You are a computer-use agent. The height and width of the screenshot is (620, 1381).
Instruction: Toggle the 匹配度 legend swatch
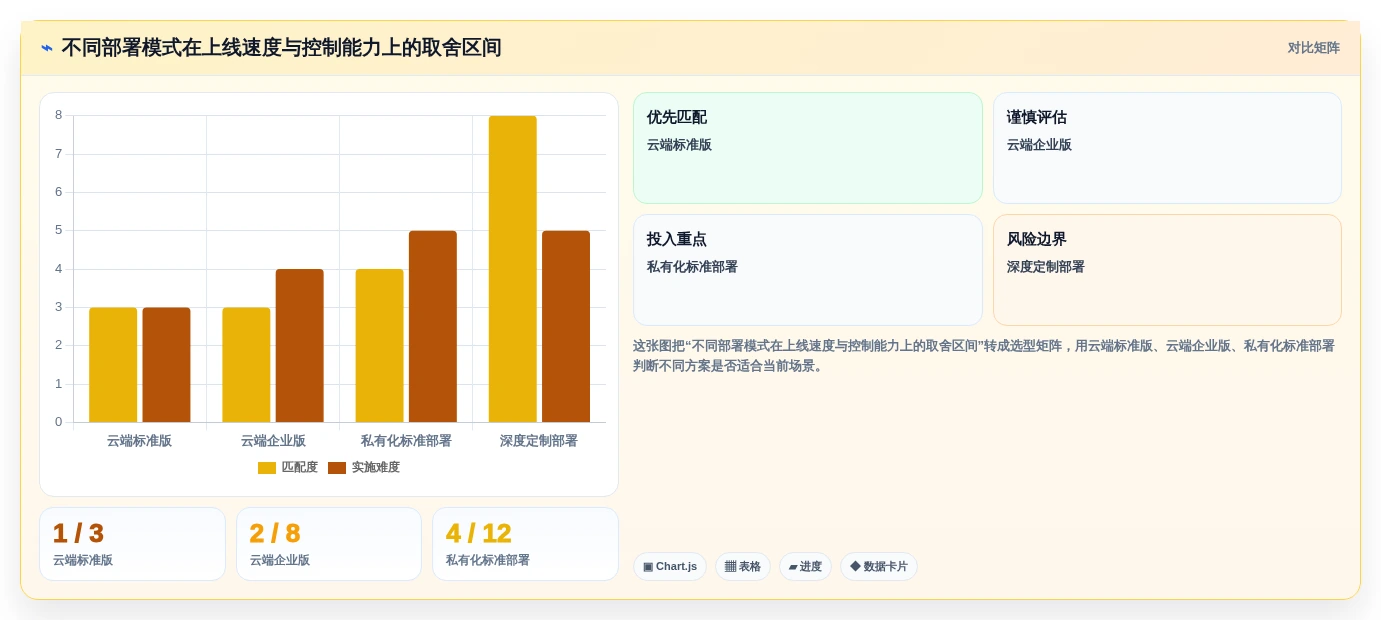pyautogui.click(x=267, y=468)
